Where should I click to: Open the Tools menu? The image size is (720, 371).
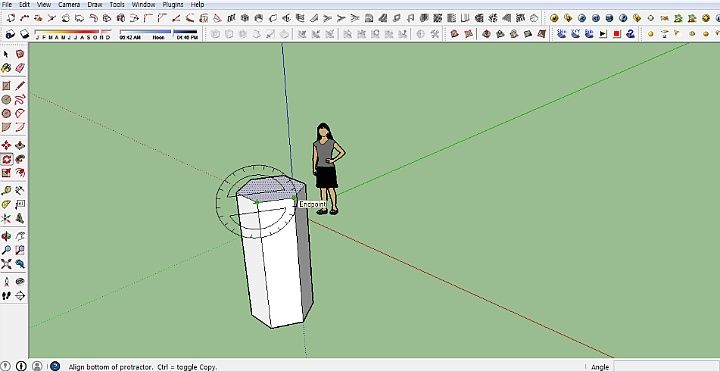[117, 4]
